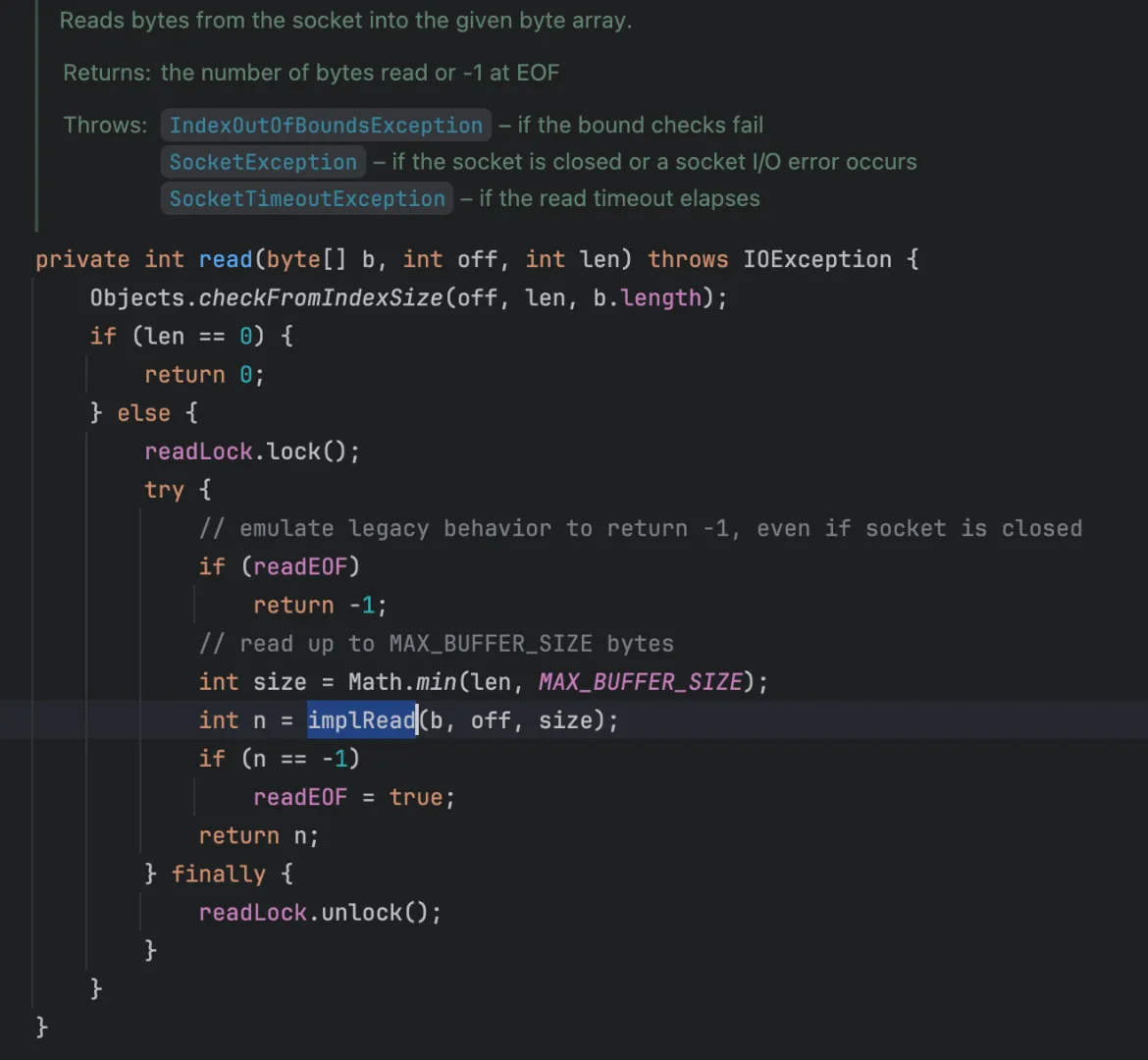The height and width of the screenshot is (1060, 1148).
Task: Click IOException in the throws clause
Action: (x=816, y=260)
